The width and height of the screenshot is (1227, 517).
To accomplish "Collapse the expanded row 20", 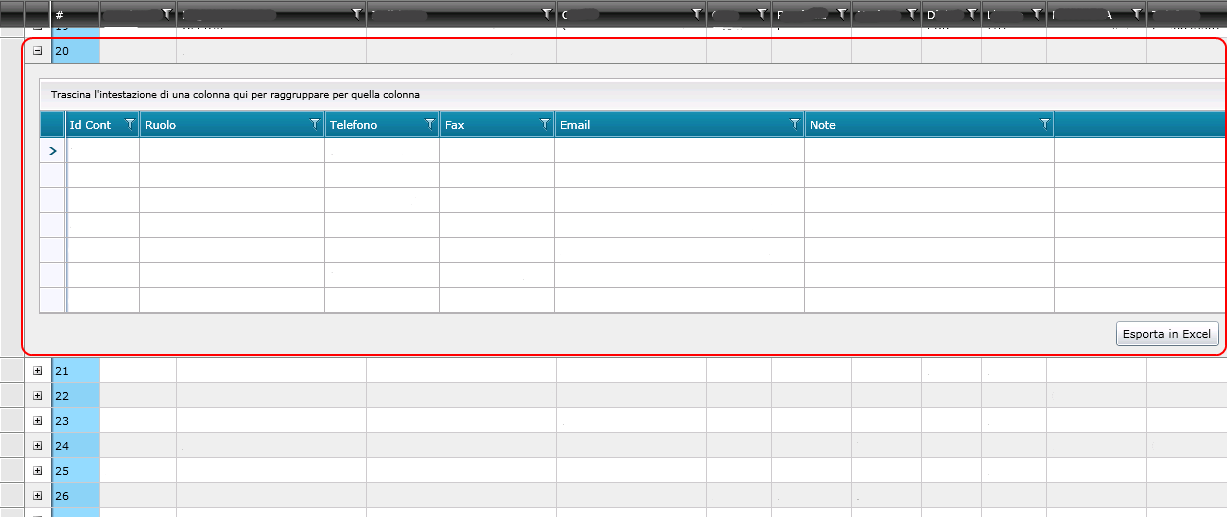I will [x=38, y=49].
